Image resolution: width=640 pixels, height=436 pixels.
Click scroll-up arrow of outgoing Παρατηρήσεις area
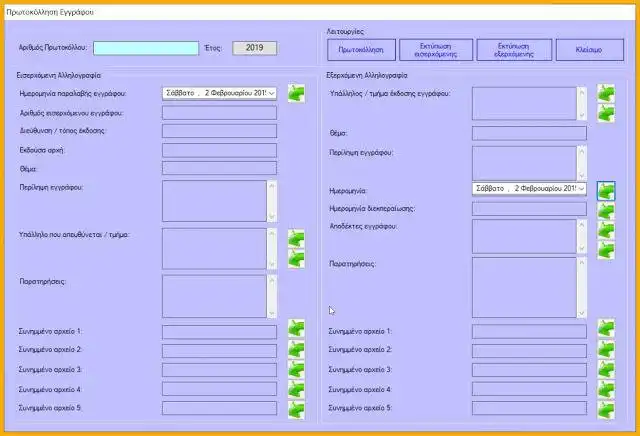[582, 262]
